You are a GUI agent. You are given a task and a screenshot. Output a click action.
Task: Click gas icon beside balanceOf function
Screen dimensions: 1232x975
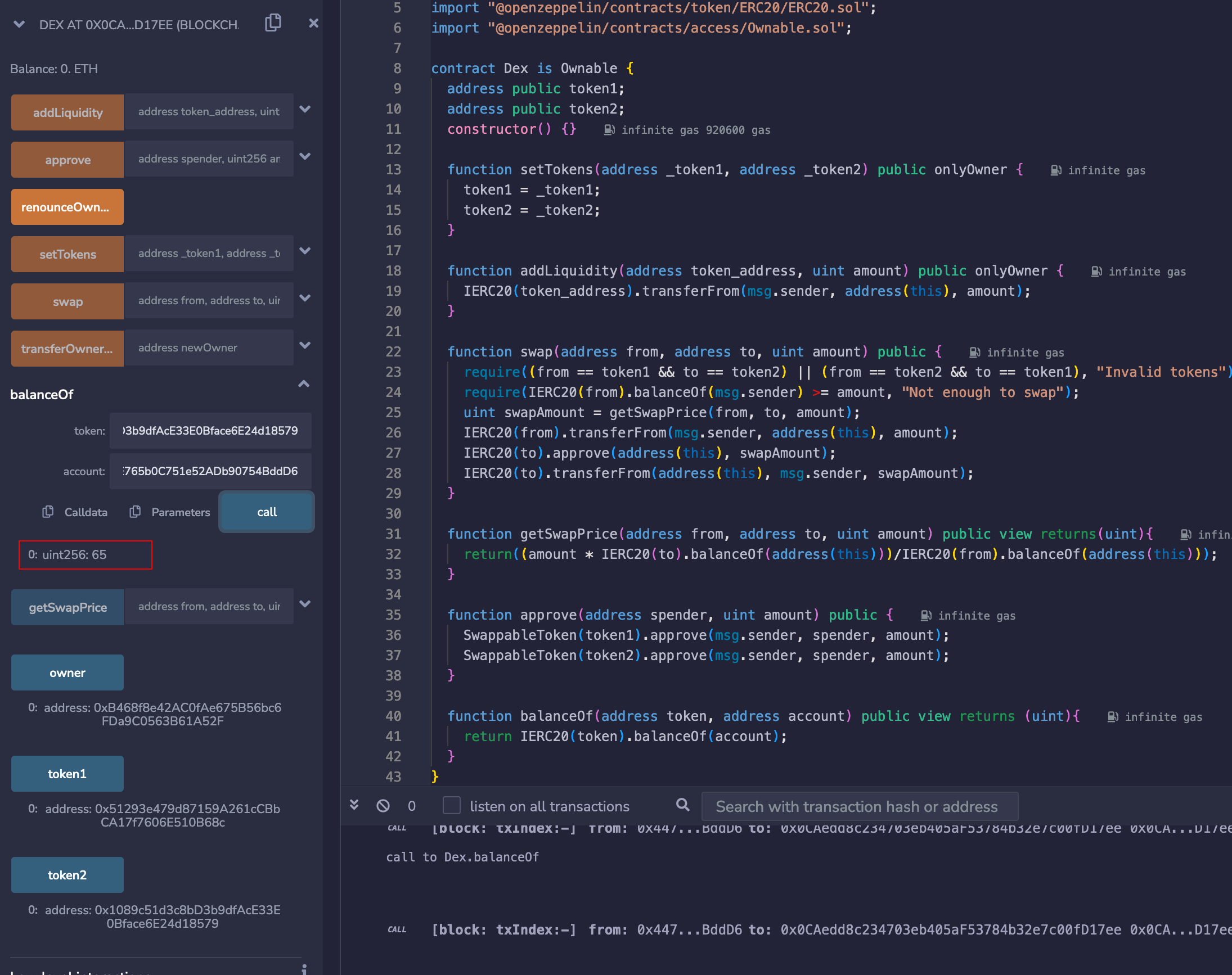tap(1113, 717)
